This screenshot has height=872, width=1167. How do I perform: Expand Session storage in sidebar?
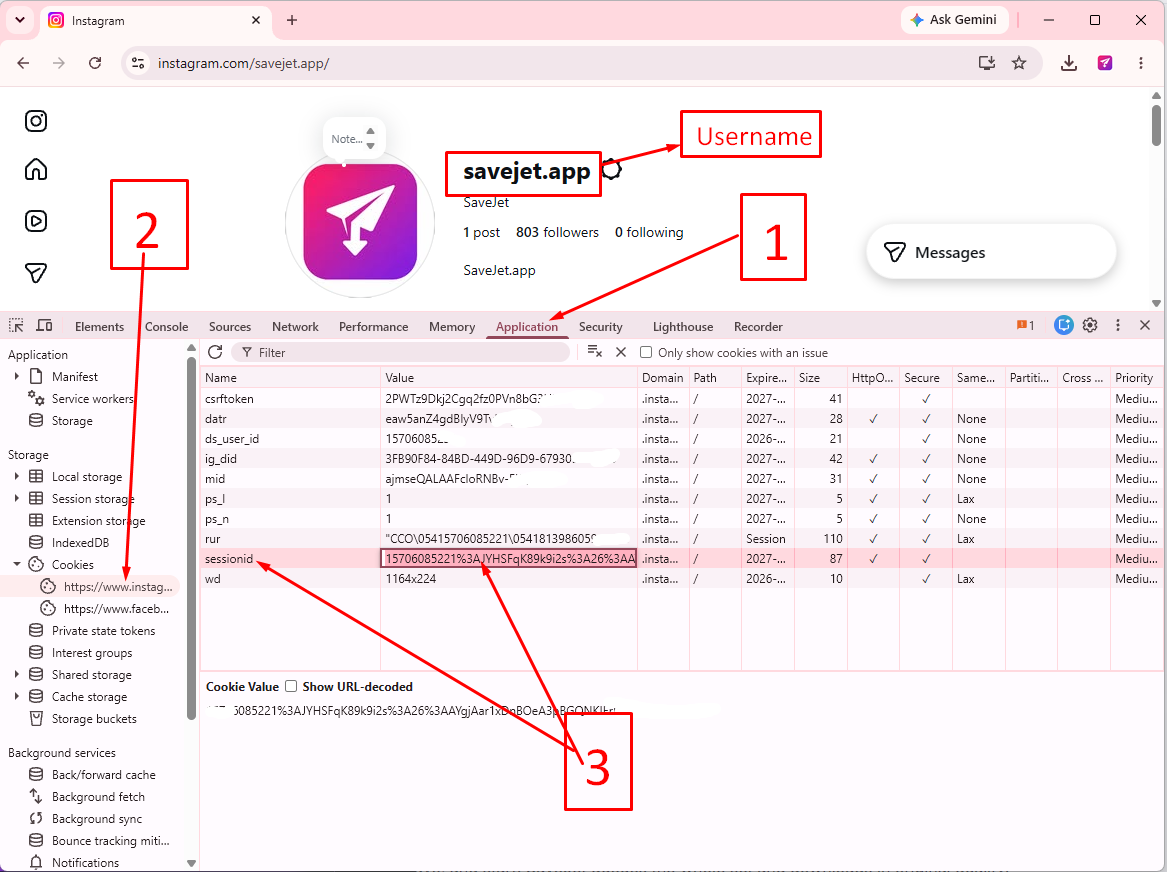click(16, 498)
